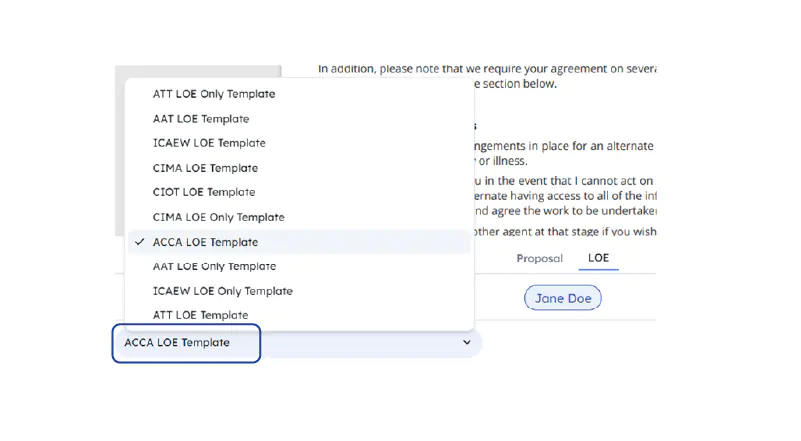Select CIMA LOE Only Template
The height and width of the screenshot is (441, 801).
click(218, 217)
